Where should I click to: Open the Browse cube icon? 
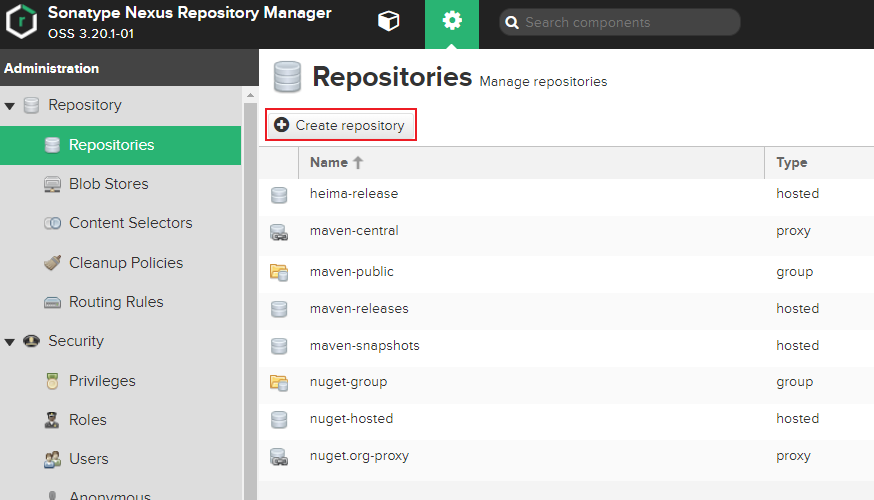click(389, 21)
